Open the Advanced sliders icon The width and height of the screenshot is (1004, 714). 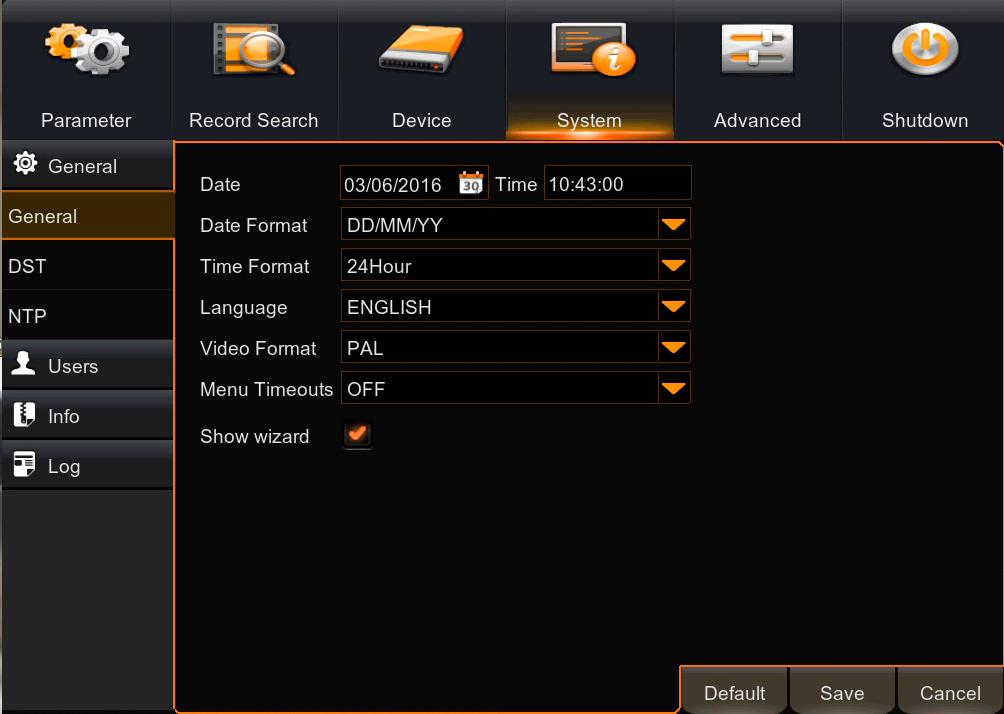pos(757,49)
